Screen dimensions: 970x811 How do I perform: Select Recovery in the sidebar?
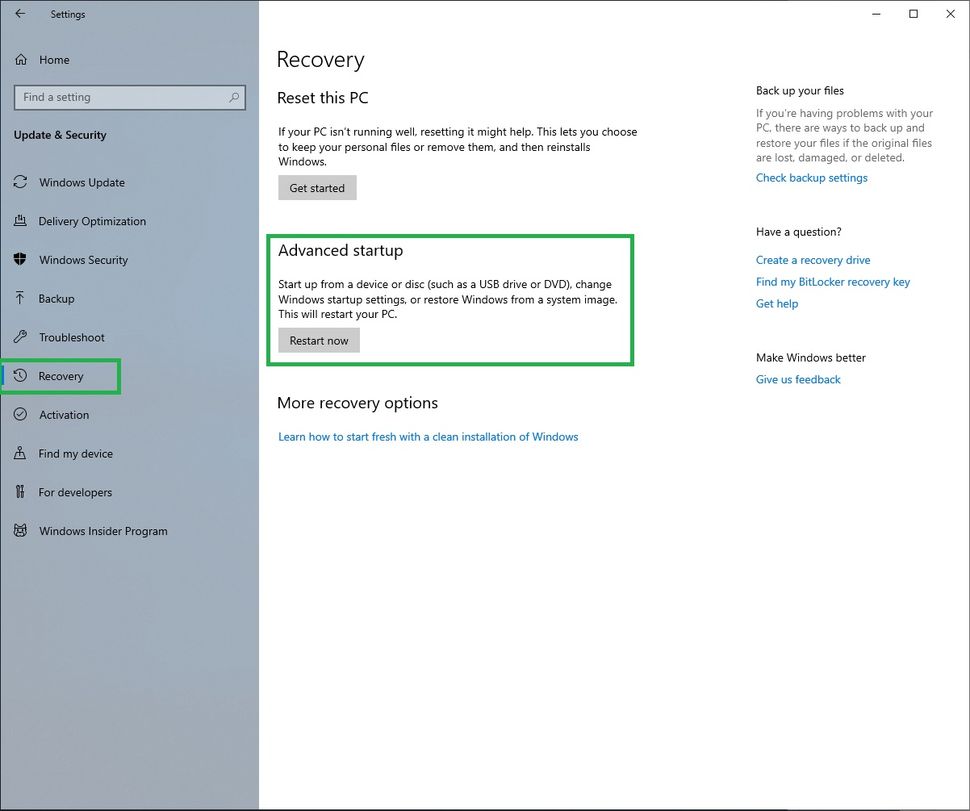pyautogui.click(x=60, y=376)
